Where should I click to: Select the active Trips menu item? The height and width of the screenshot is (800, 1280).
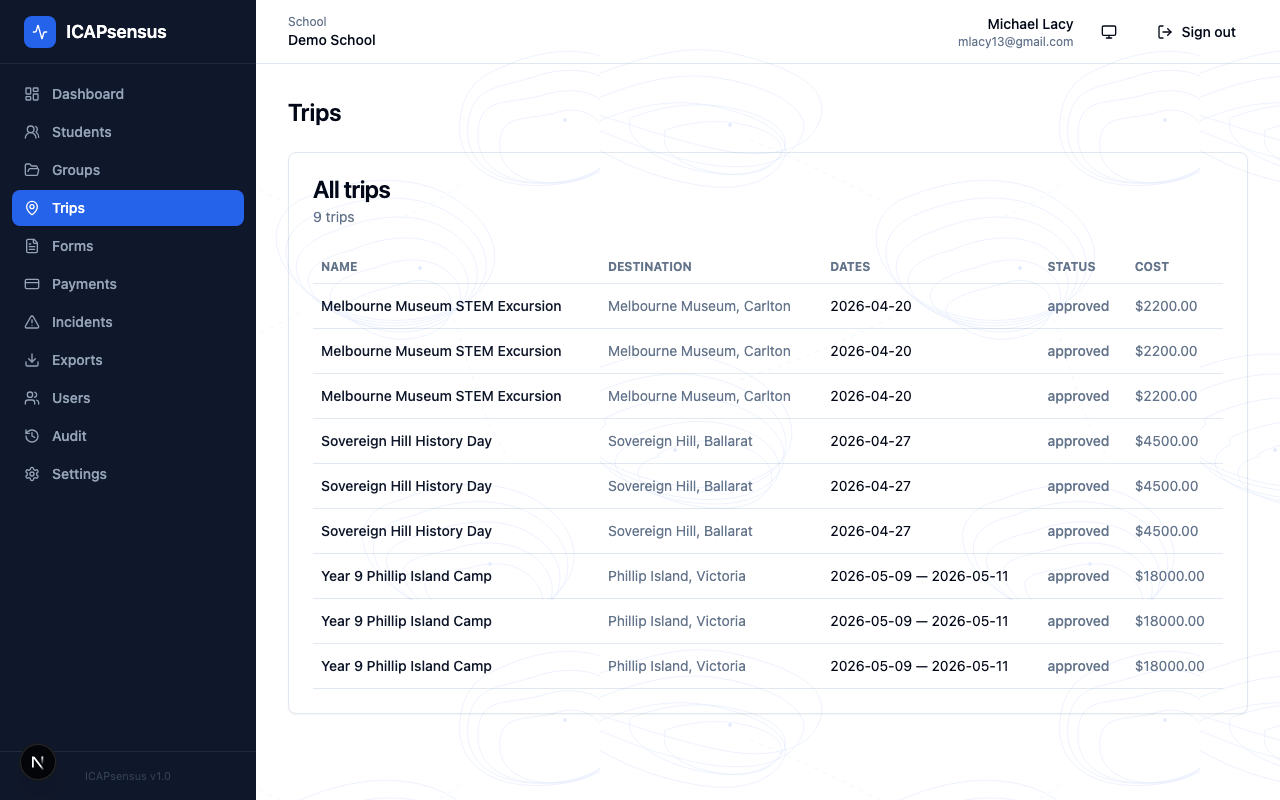[128, 208]
